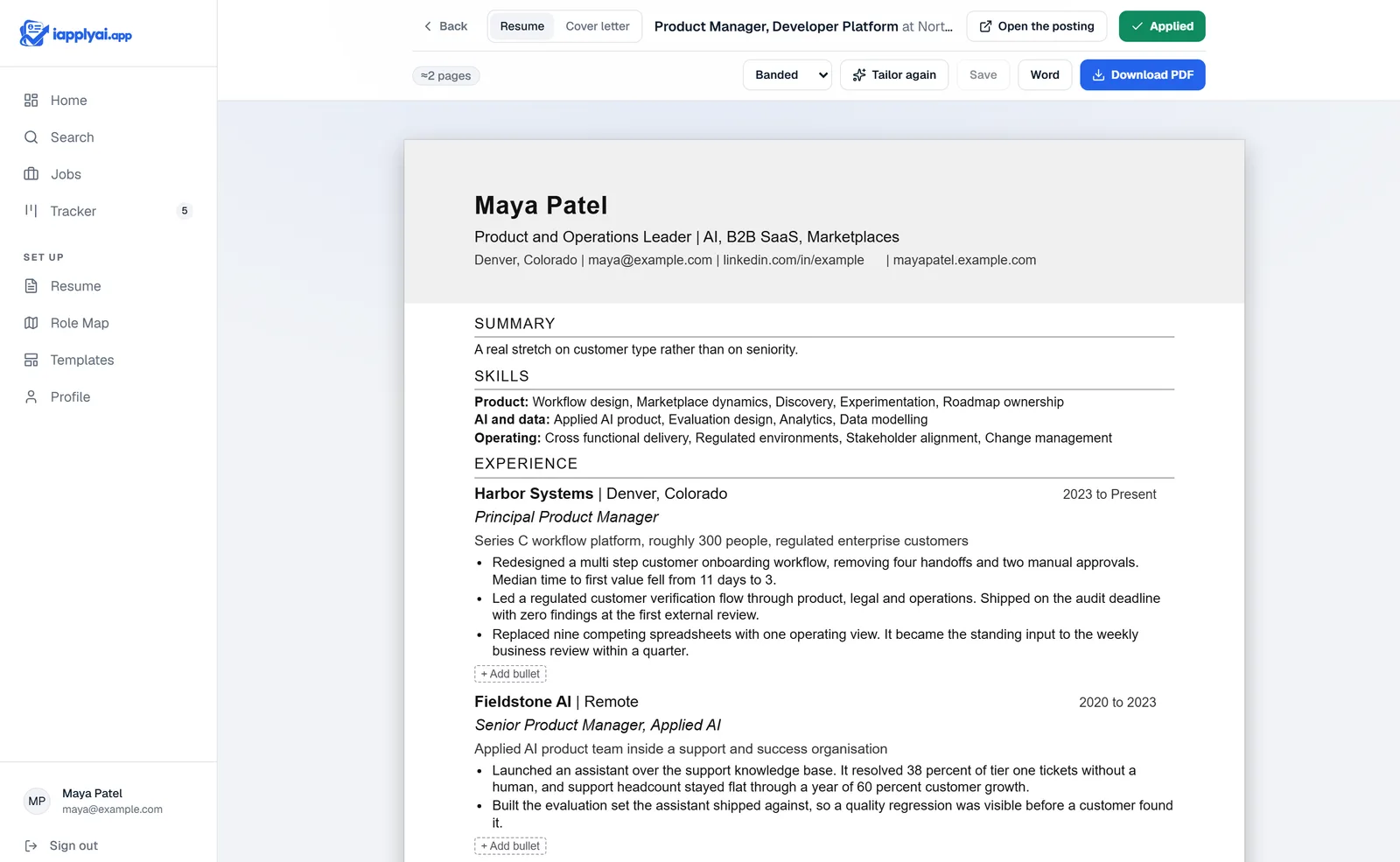Click the Role Map icon
The width and height of the screenshot is (1400, 862).
[31, 323]
